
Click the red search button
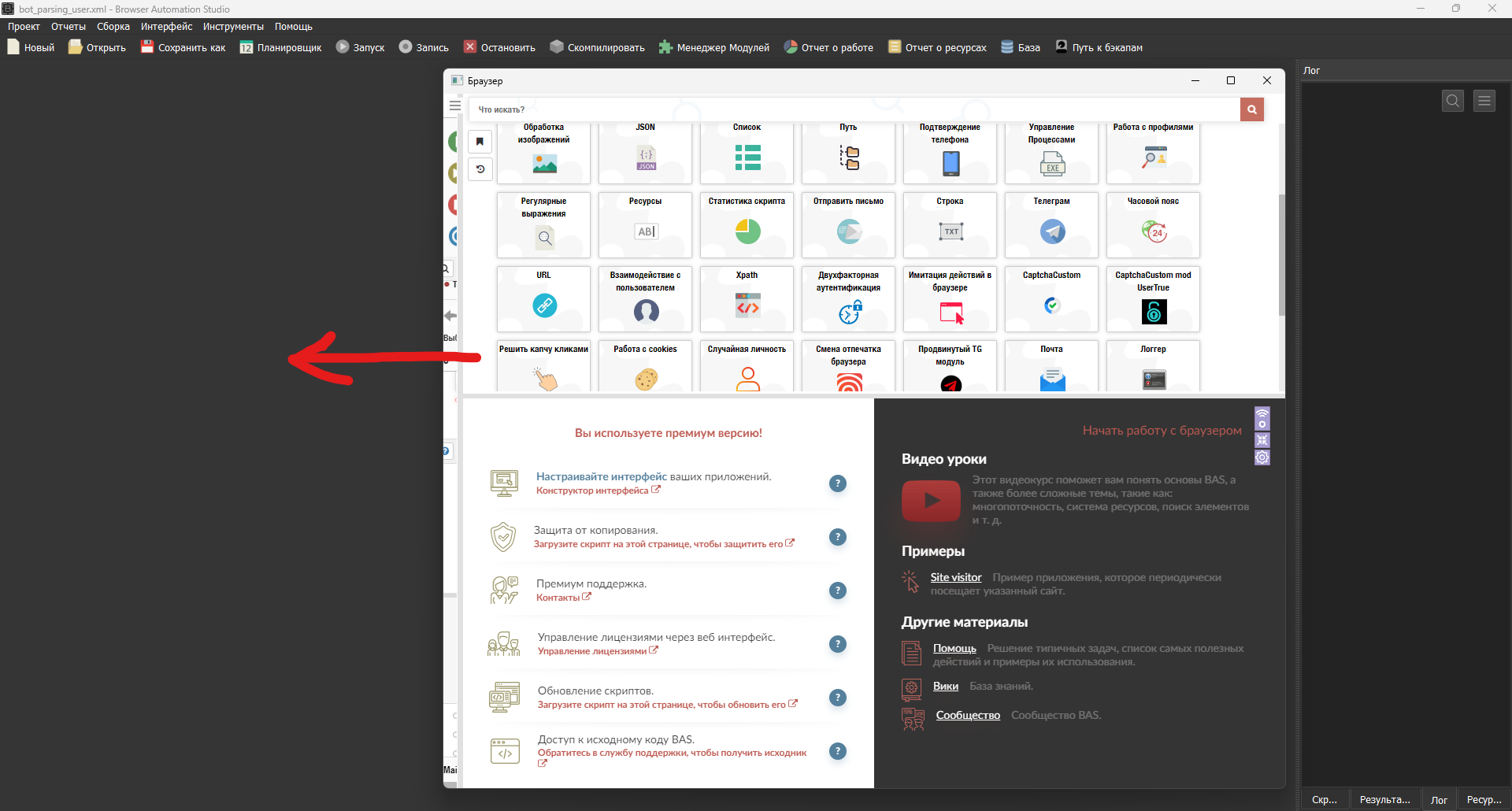(1251, 109)
